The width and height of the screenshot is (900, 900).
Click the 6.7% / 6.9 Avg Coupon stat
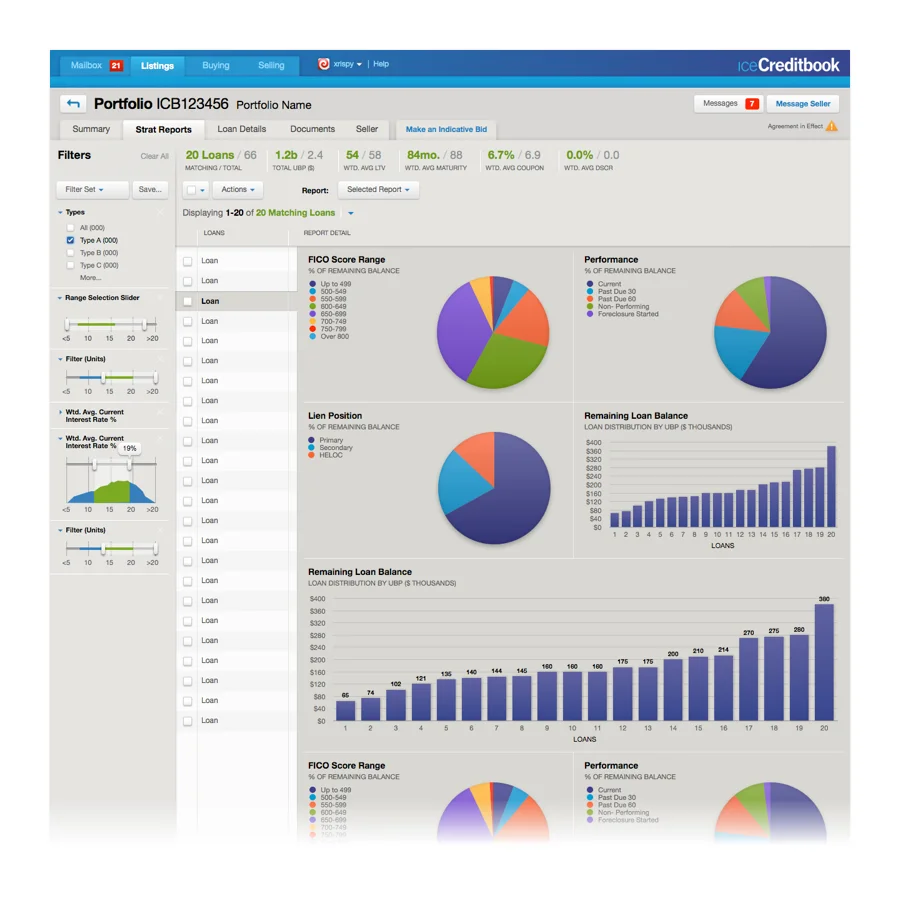tap(514, 160)
